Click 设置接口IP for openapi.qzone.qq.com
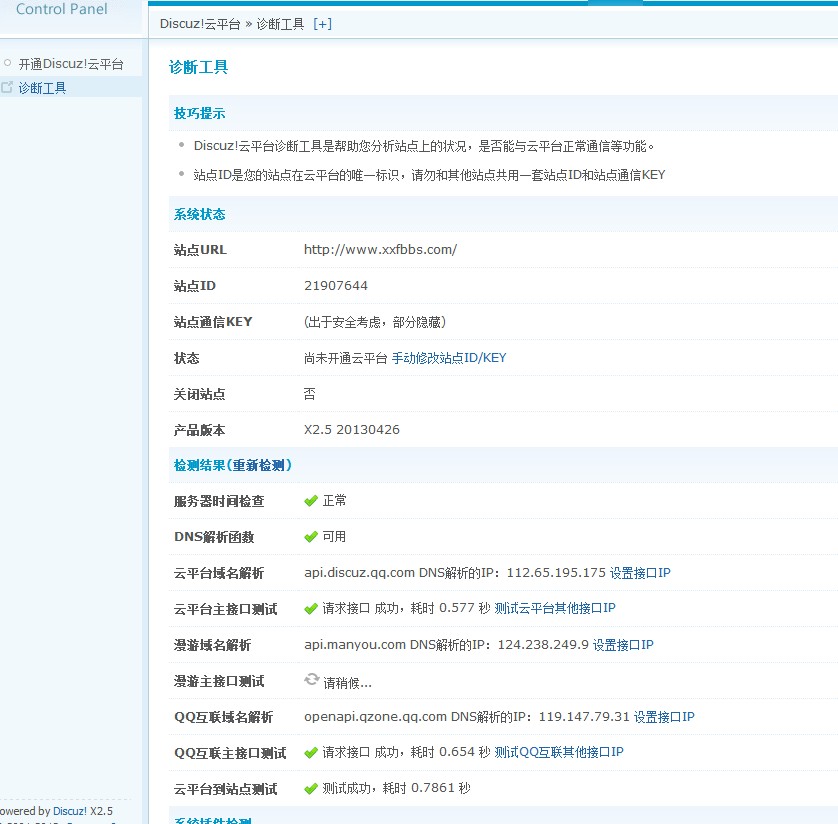 664,717
